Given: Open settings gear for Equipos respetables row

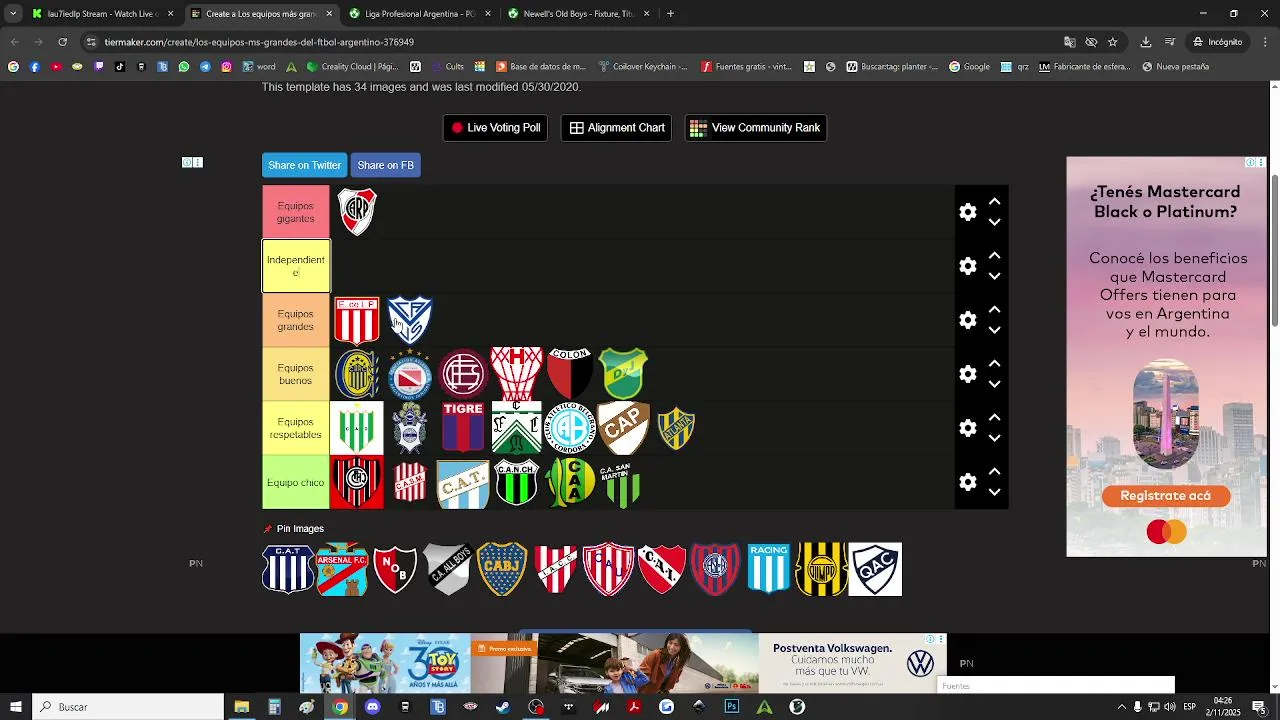Looking at the screenshot, I should point(967,428).
